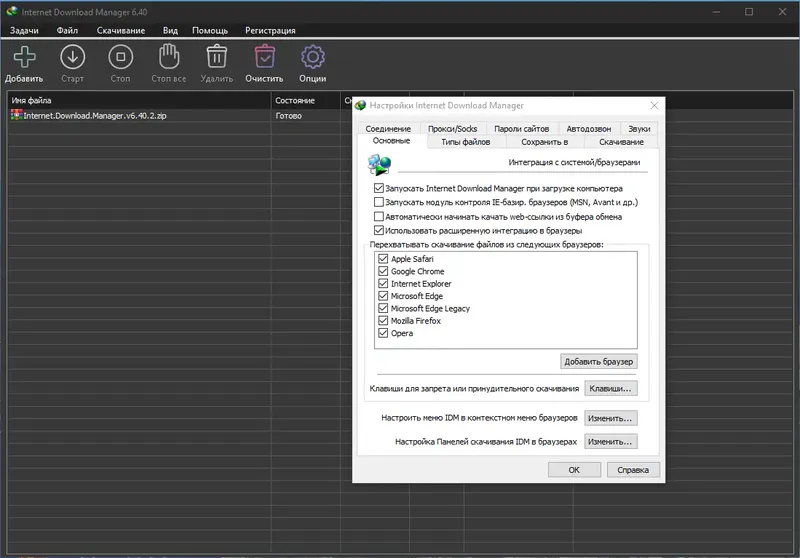Uncheck Google Chrome browser

pos(383,271)
